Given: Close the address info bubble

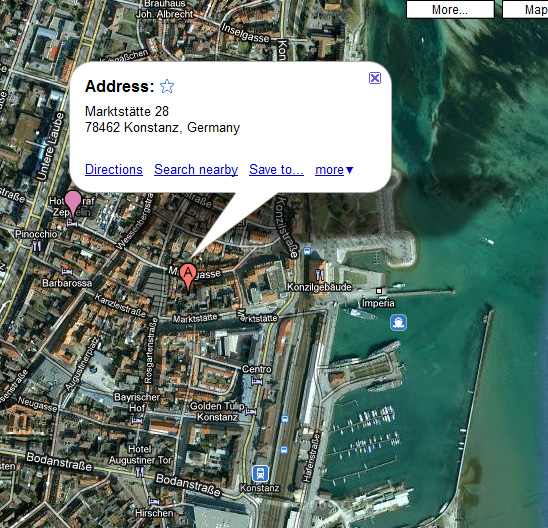Looking at the screenshot, I should (x=375, y=78).
